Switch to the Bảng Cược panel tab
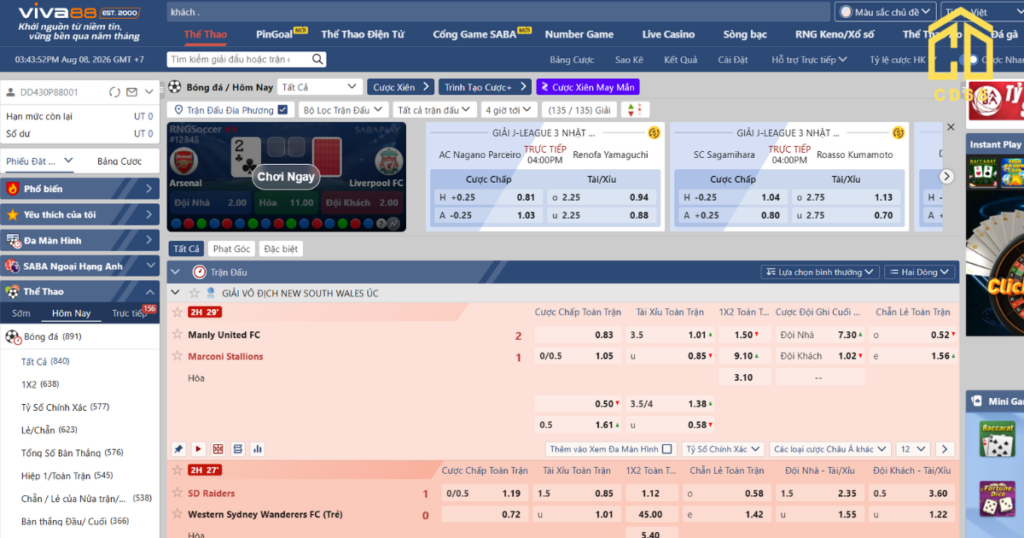1024x538 pixels. pyautogui.click(x=120, y=161)
